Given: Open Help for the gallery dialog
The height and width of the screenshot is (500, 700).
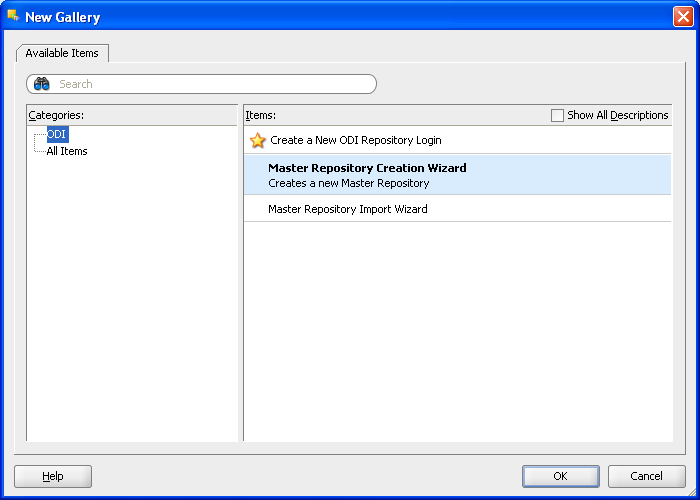Looking at the screenshot, I should (53, 477).
